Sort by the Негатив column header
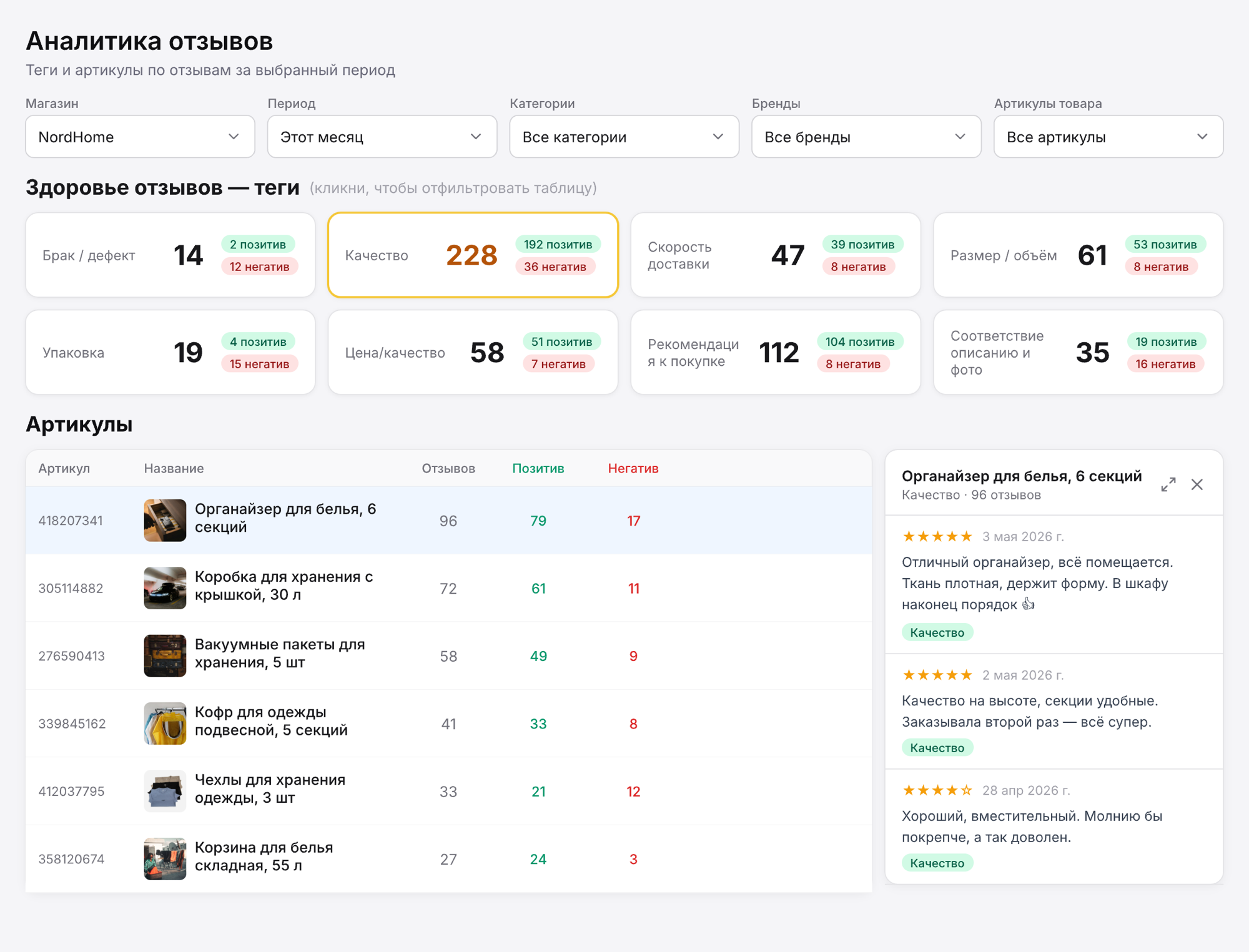The image size is (1249, 952). [633, 468]
